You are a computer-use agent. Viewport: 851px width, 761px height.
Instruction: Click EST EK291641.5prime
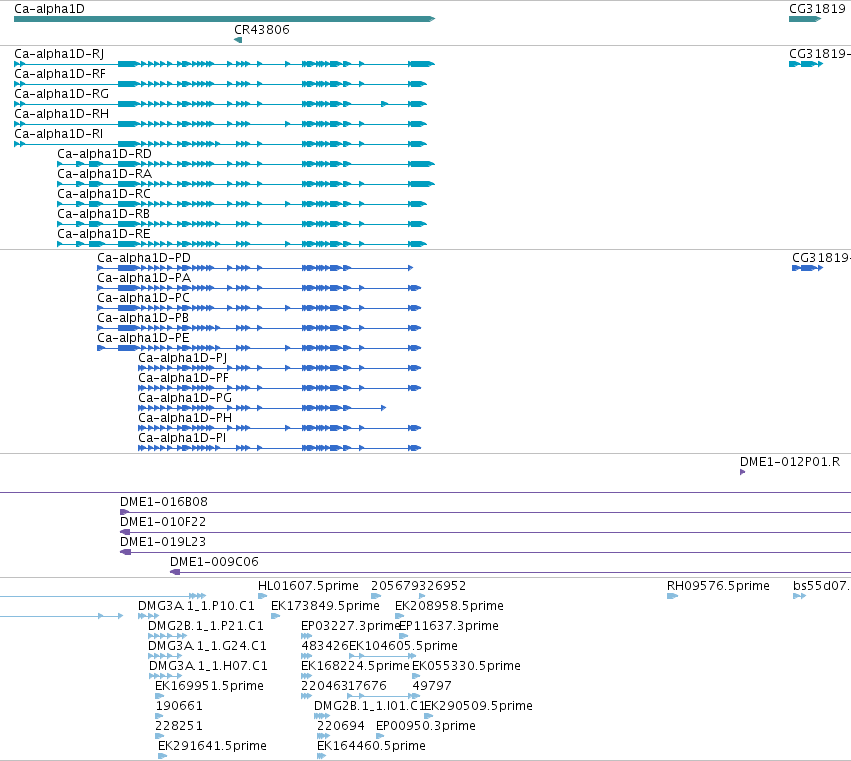[163, 756]
